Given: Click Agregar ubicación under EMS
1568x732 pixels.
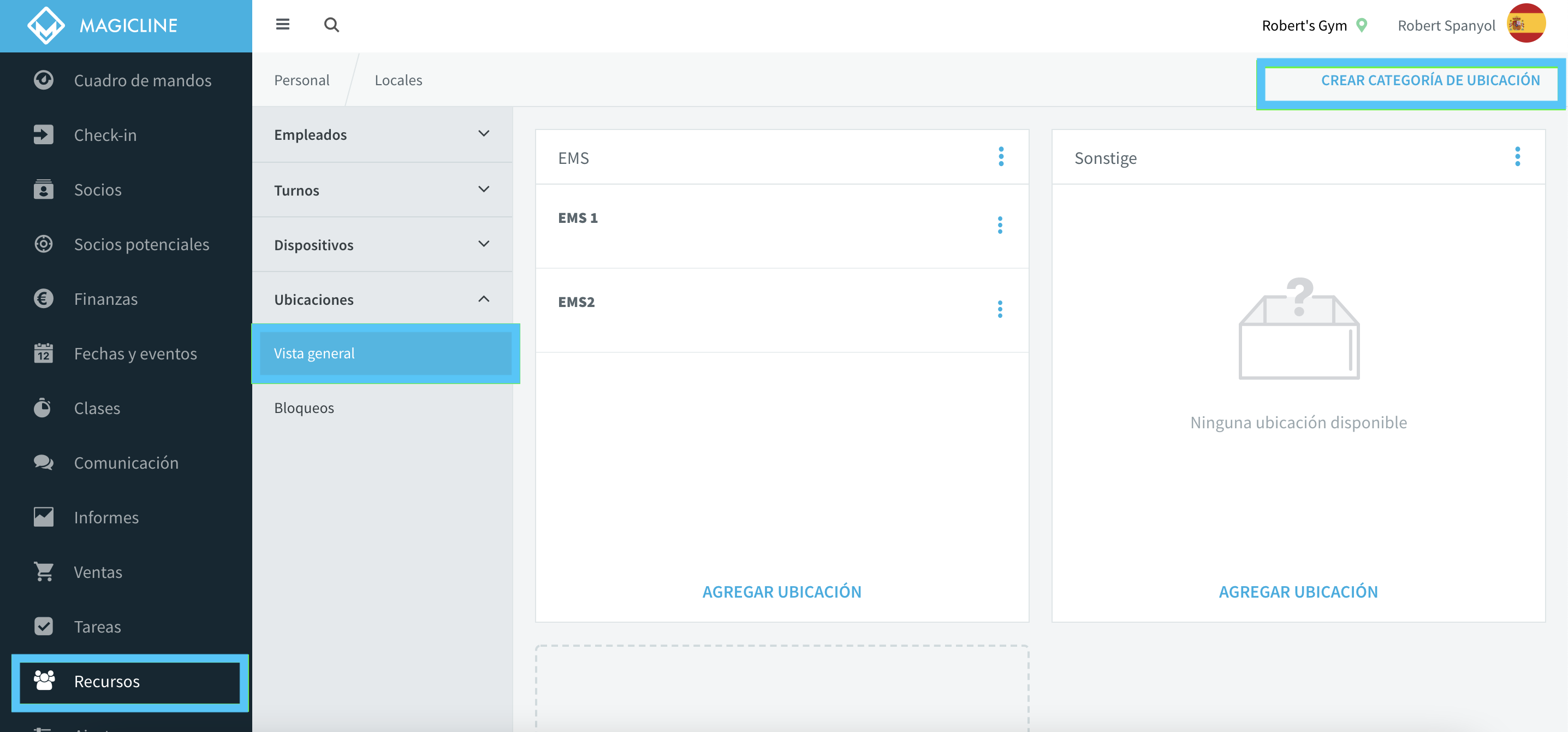Looking at the screenshot, I should point(782,591).
